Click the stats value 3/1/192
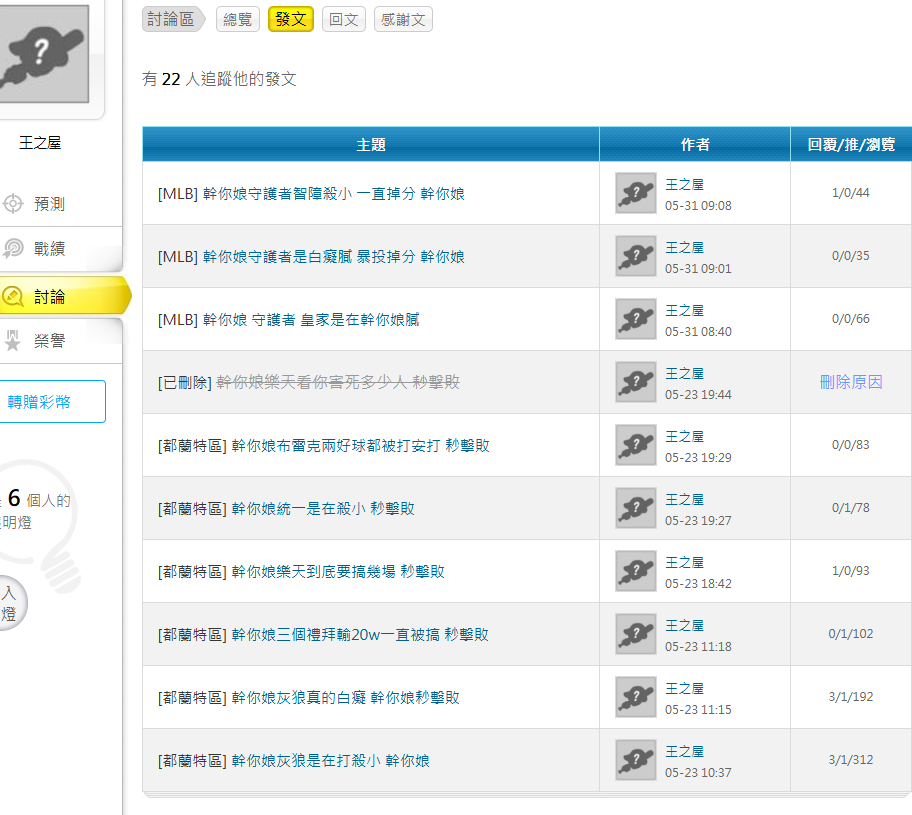The height and width of the screenshot is (815, 912). point(851,696)
